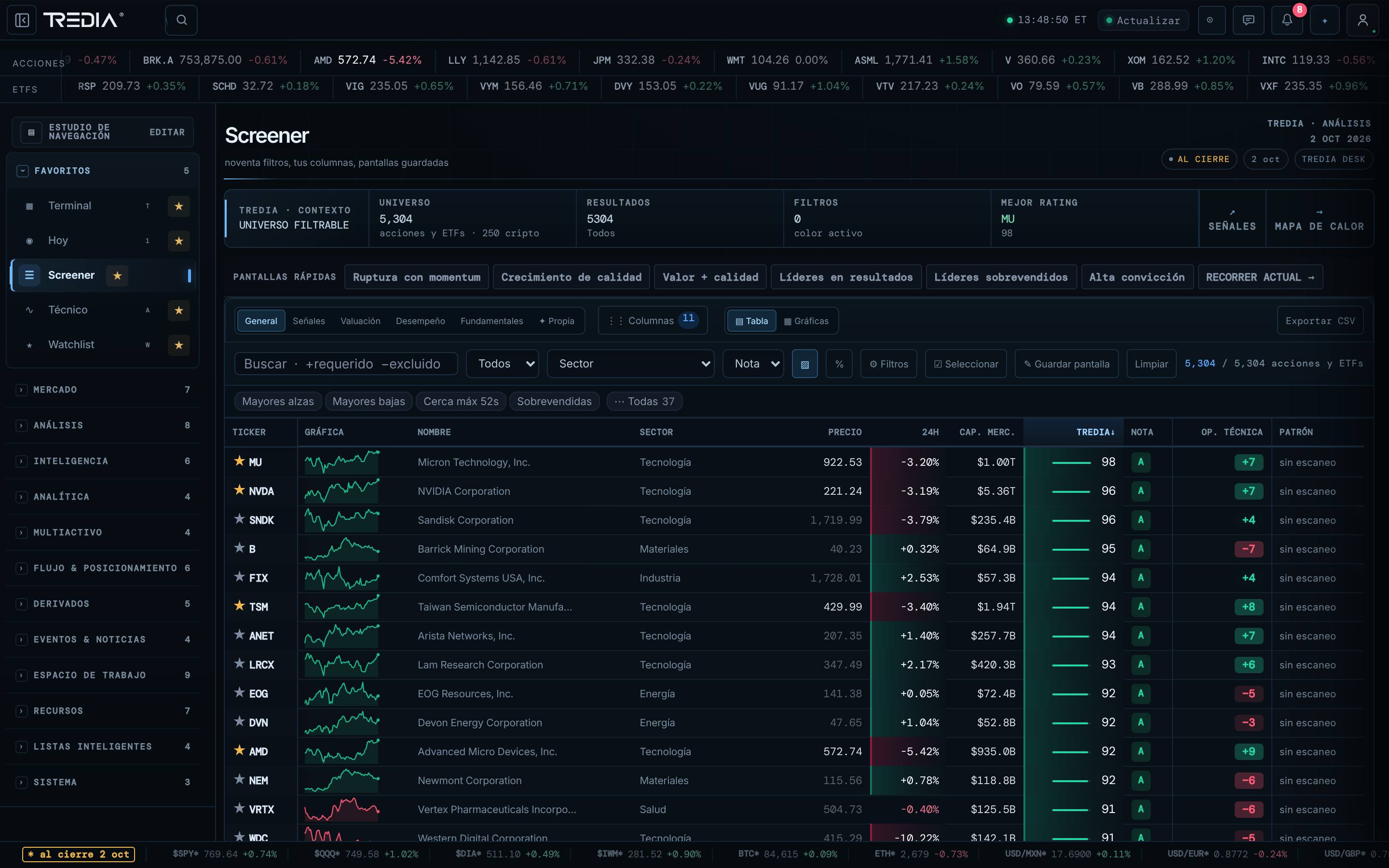Screen dimensions: 1389x868
Task: Open the Nota dropdown
Action: pyautogui.click(x=753, y=364)
